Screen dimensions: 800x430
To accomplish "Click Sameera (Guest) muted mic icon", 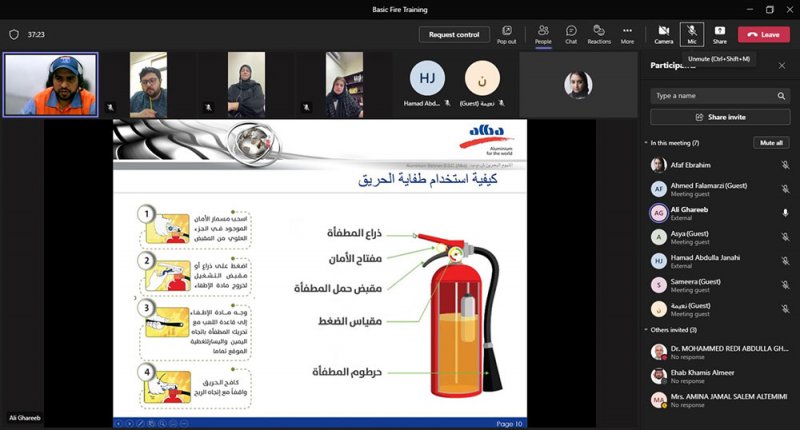I will click(x=785, y=285).
